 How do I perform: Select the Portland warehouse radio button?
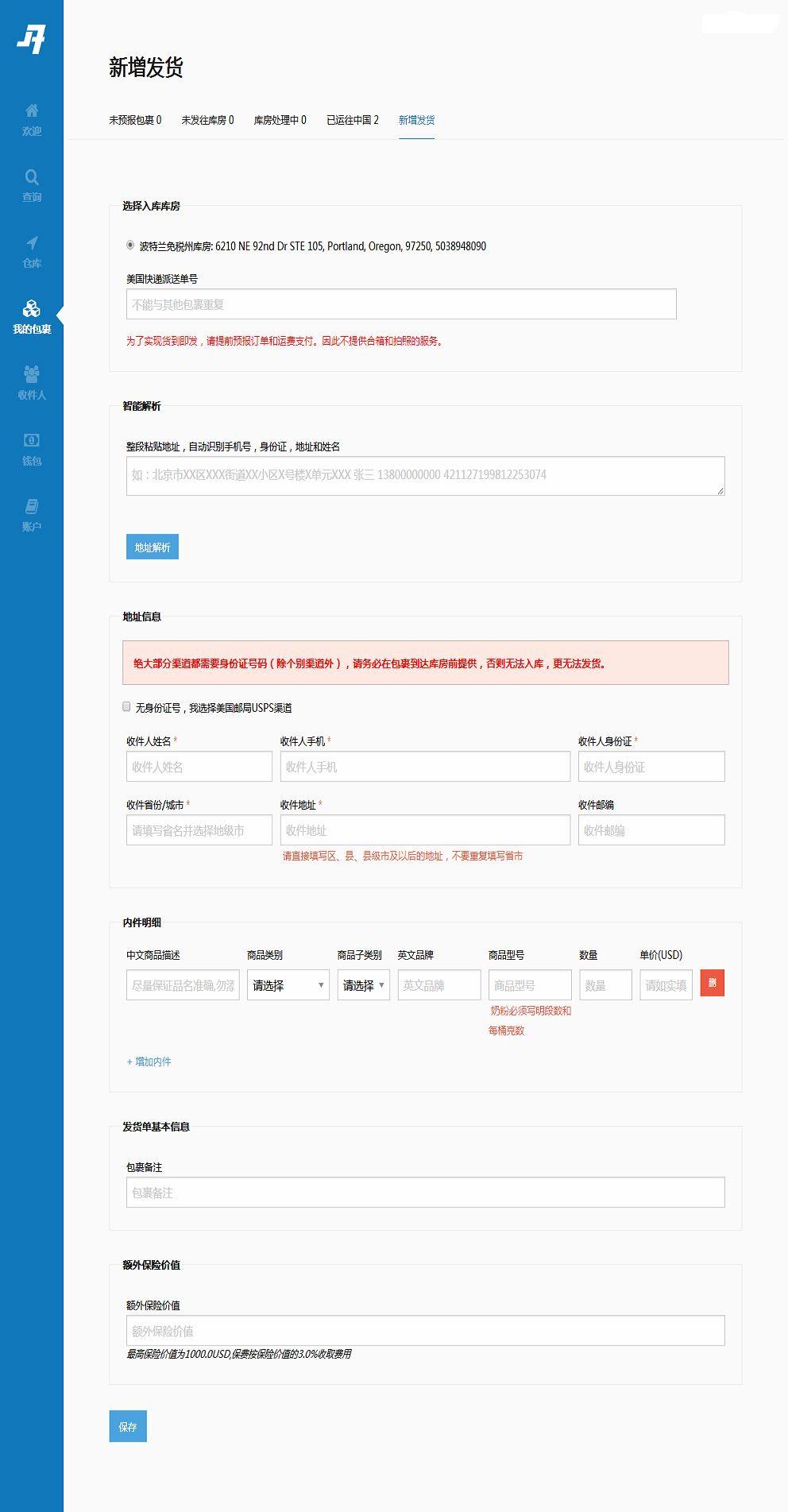pos(130,246)
